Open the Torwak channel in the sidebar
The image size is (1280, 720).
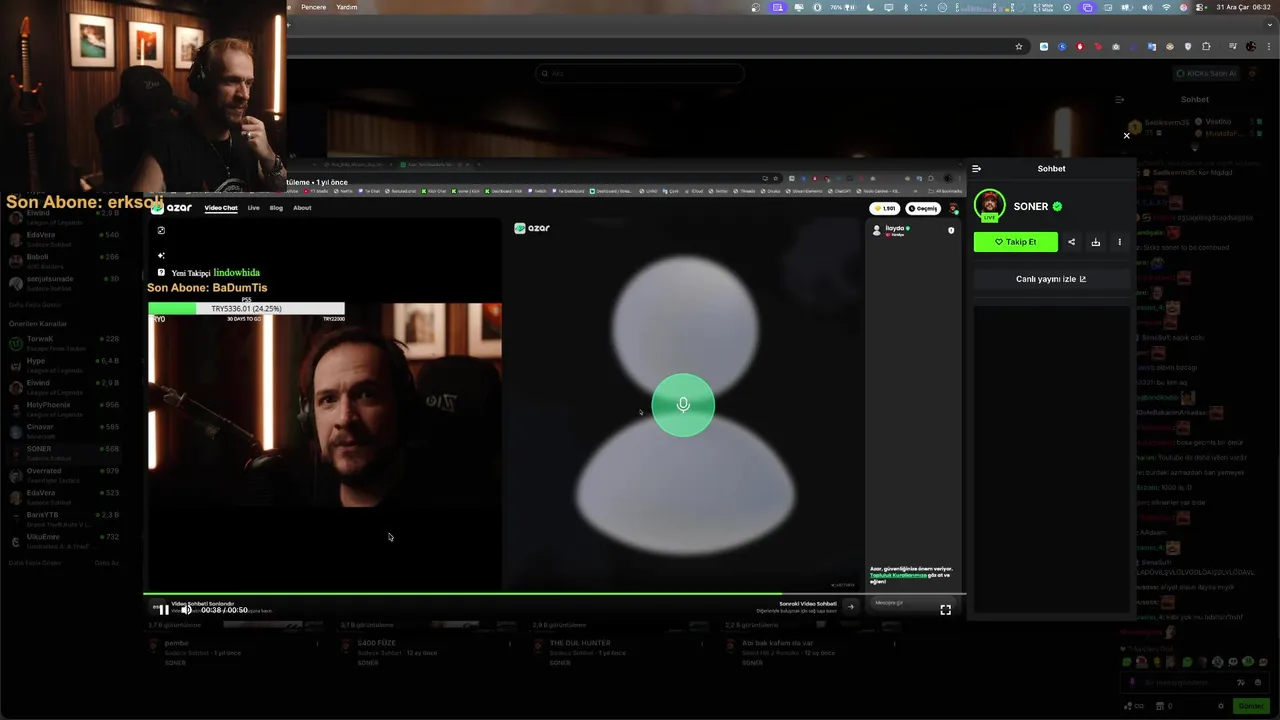tap(64, 342)
